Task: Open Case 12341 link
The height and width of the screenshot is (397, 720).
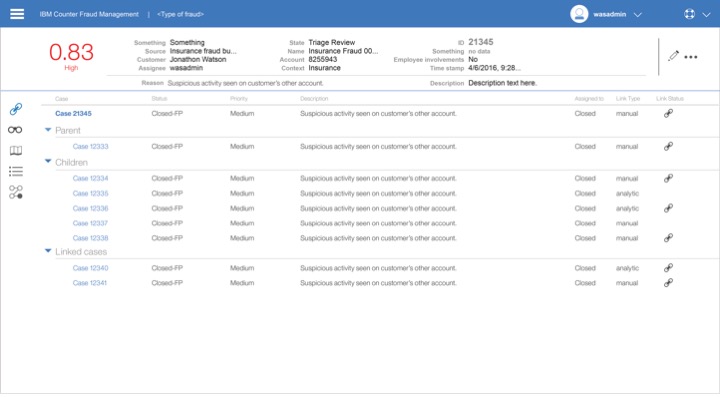Action: pyautogui.click(x=90, y=283)
